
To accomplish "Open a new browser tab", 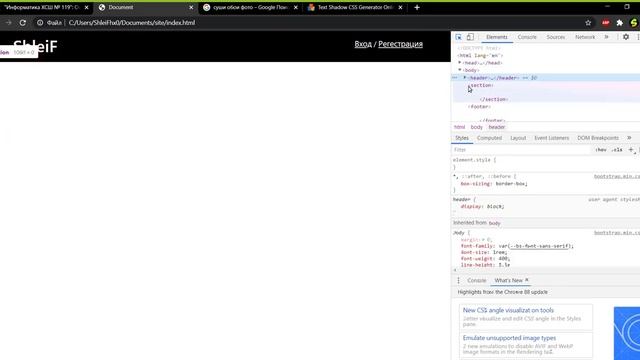I will tap(417, 7).
